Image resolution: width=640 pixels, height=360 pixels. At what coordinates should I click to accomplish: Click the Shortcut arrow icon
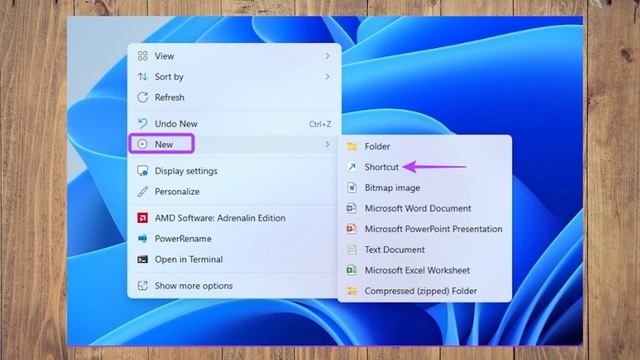pos(352,167)
